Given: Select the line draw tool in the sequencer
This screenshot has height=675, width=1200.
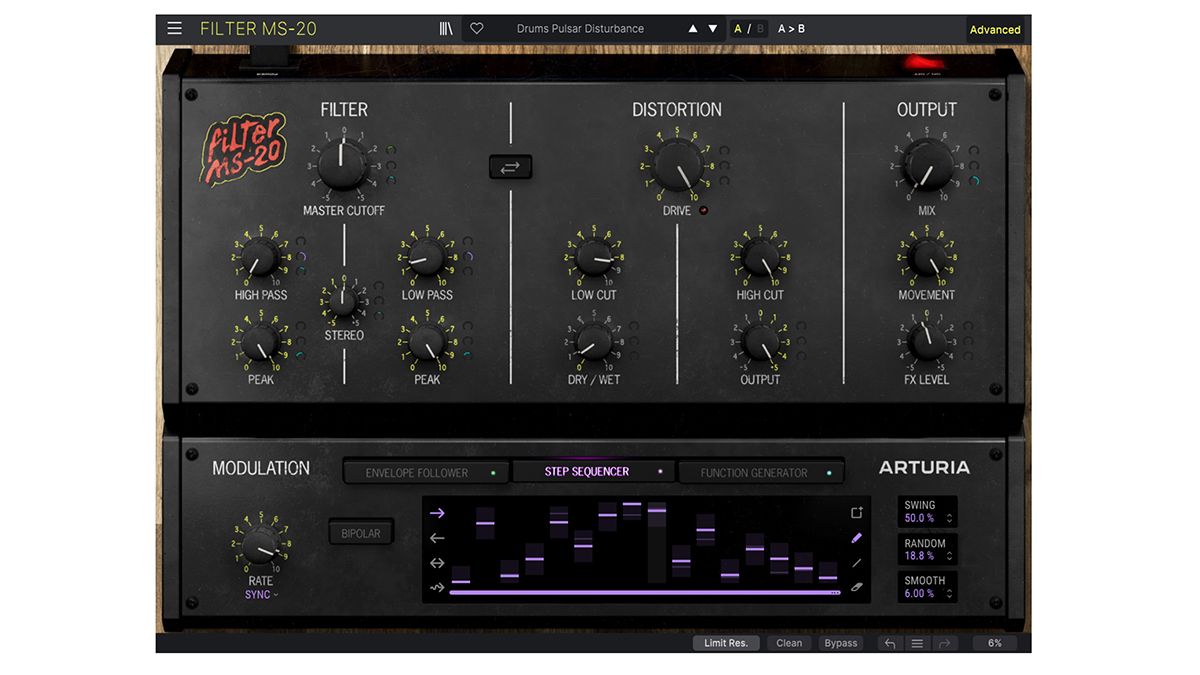Looking at the screenshot, I should coord(856,563).
